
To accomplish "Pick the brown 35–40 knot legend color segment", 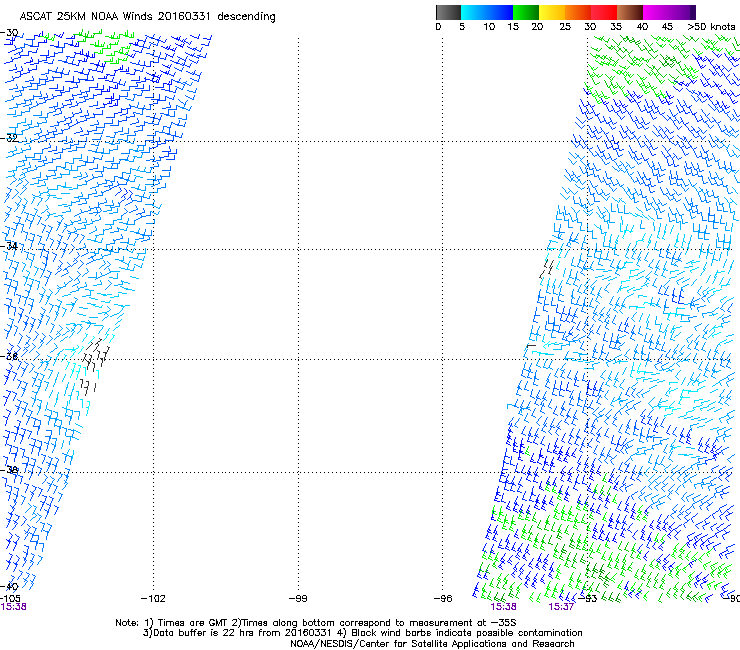I will [x=630, y=12].
